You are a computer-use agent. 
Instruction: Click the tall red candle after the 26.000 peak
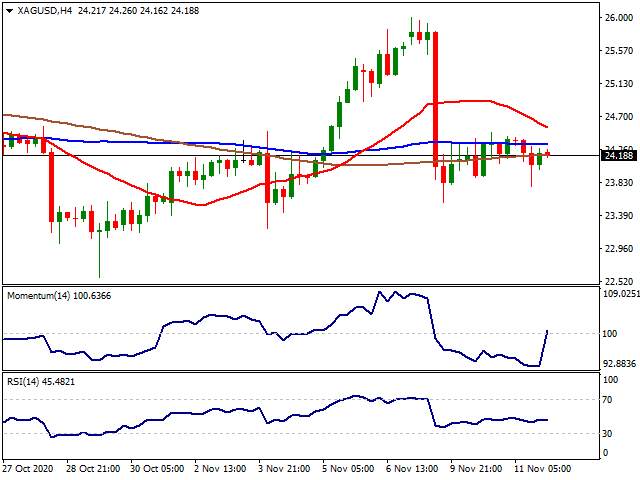point(436,99)
